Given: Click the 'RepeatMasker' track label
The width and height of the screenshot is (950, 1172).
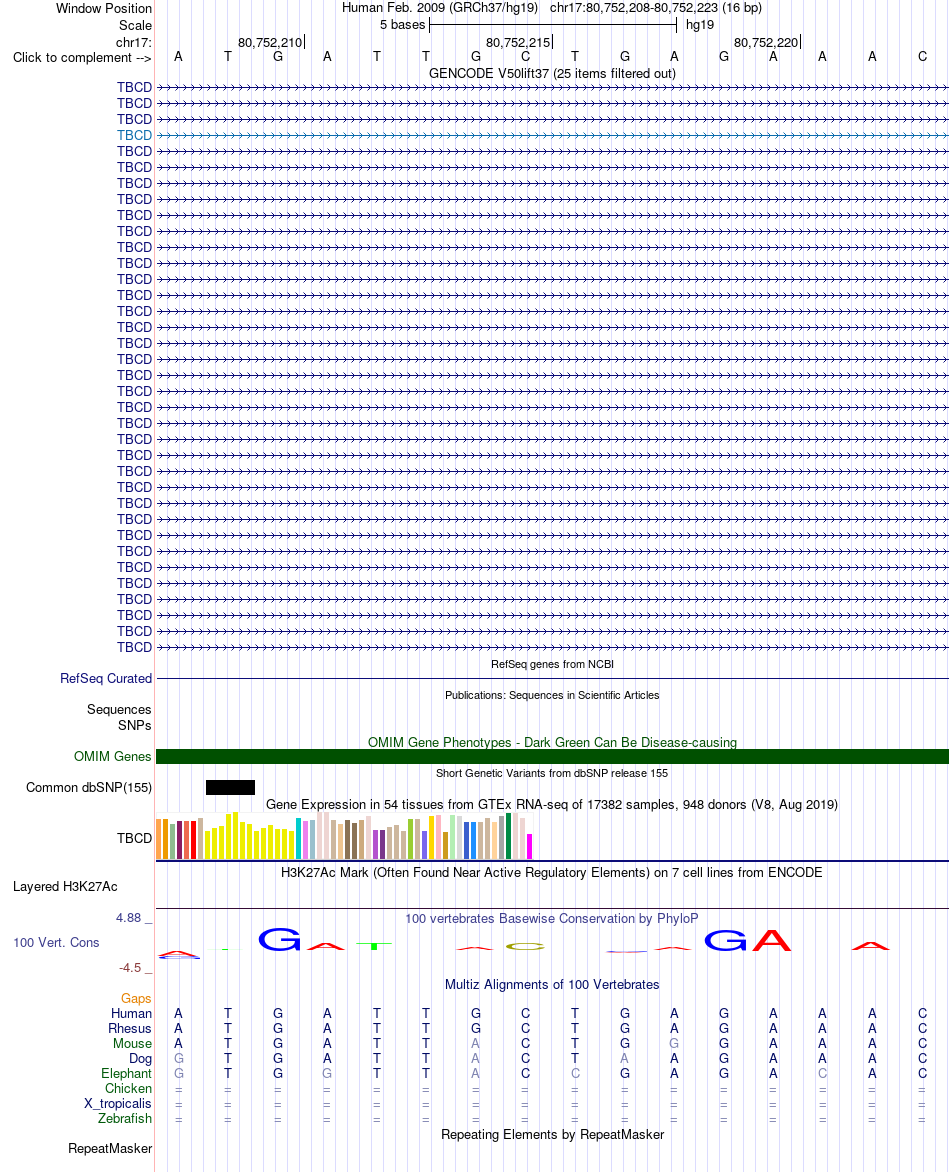Looking at the screenshot, I should pos(110,1149).
